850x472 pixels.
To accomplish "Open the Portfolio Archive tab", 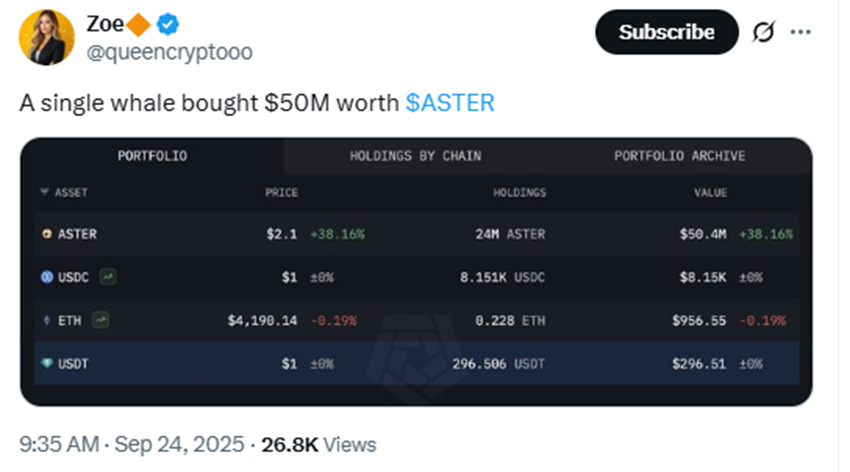I will (x=679, y=156).
